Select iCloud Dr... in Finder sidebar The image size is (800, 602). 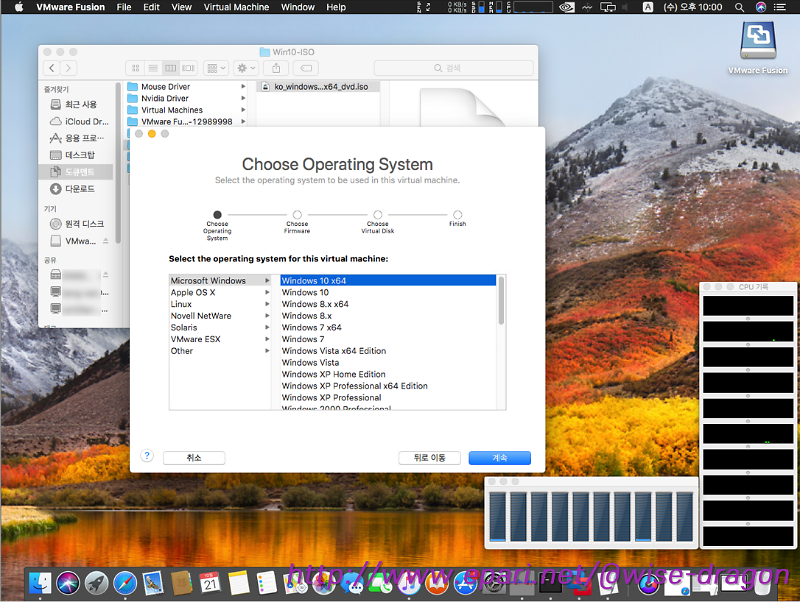click(76, 121)
